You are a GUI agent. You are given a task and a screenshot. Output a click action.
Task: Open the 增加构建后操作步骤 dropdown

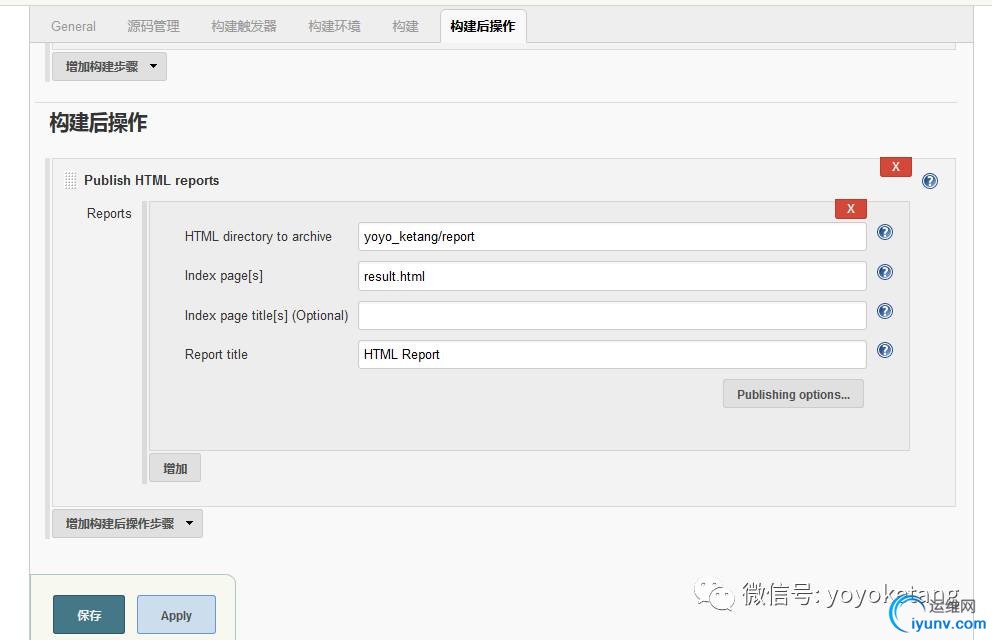127,524
